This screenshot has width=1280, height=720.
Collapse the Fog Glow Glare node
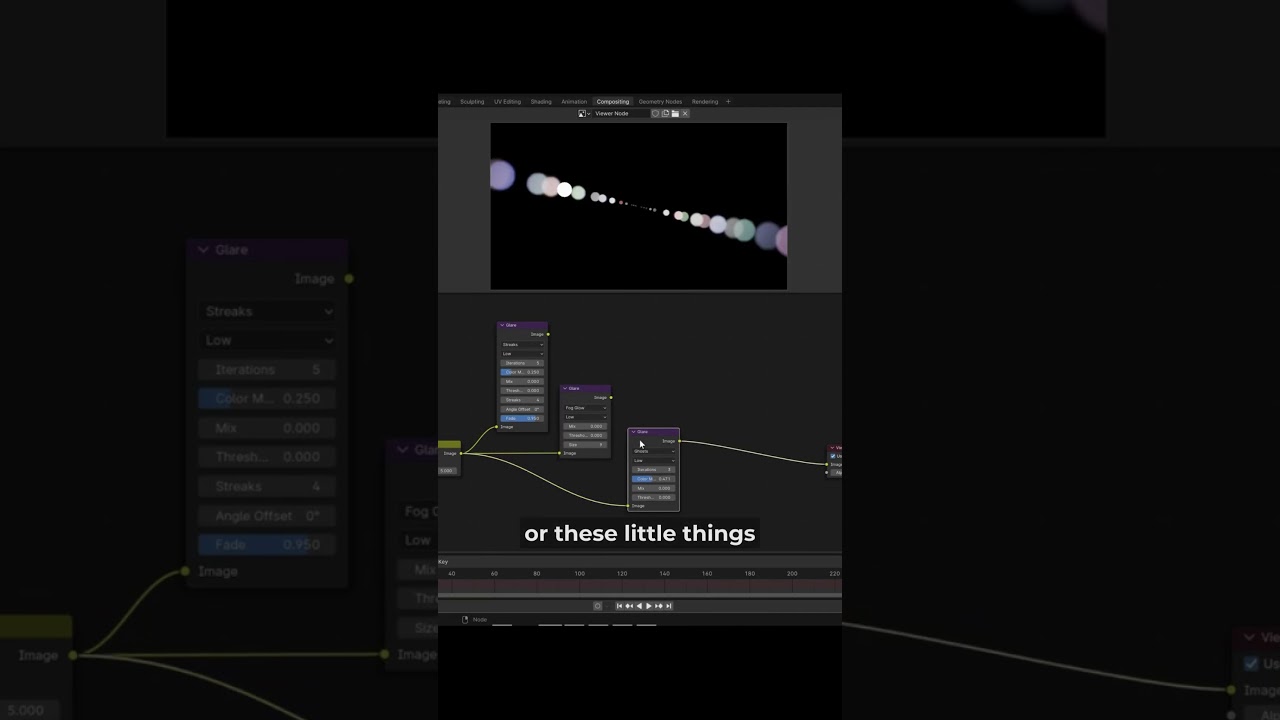point(565,388)
